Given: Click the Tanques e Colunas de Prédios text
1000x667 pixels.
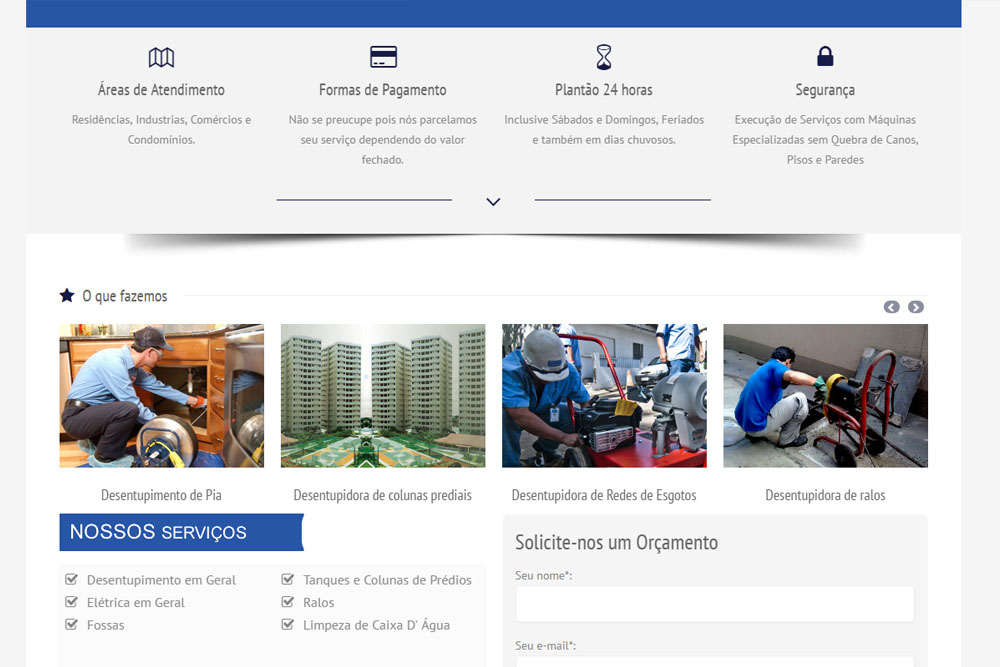Looking at the screenshot, I should [x=387, y=580].
